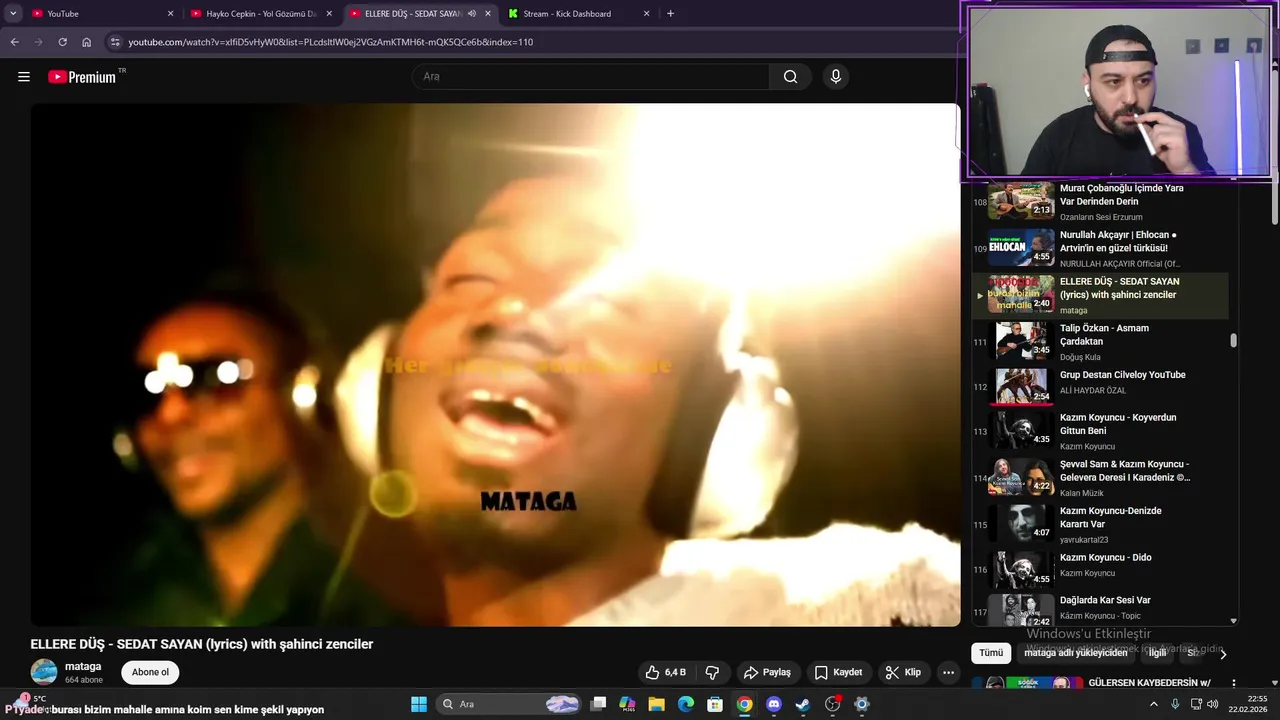The image size is (1280, 720).
Task: Switch to Hayko Cepkin tab
Action: tap(260, 14)
